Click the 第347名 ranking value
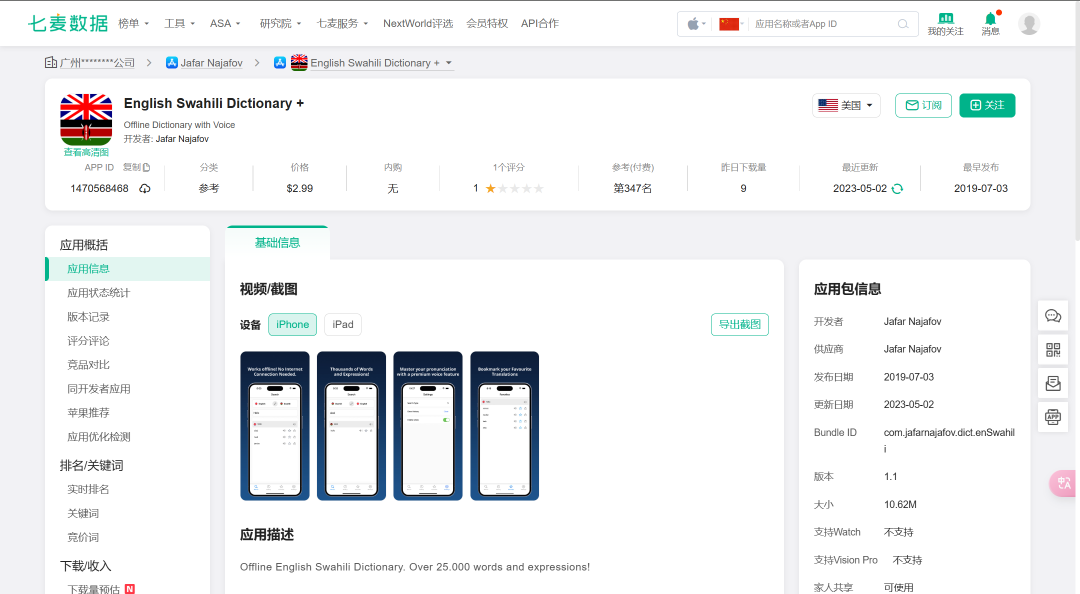The image size is (1080, 594). coord(632,189)
